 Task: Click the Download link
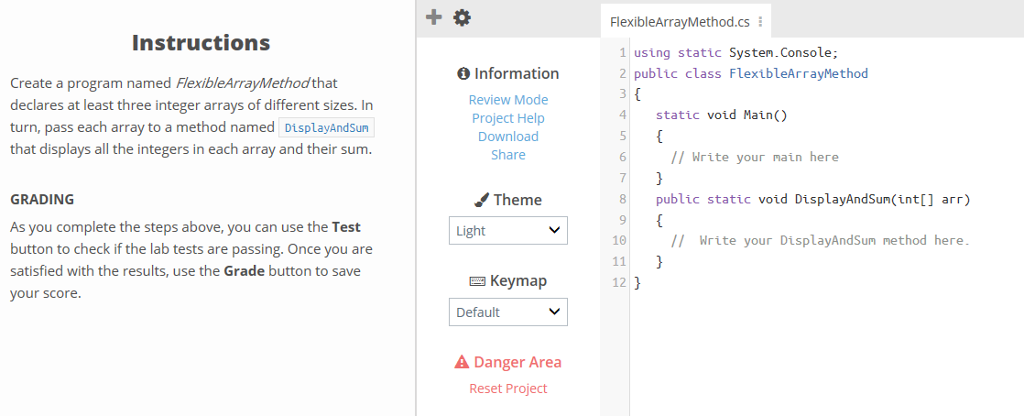(x=508, y=136)
